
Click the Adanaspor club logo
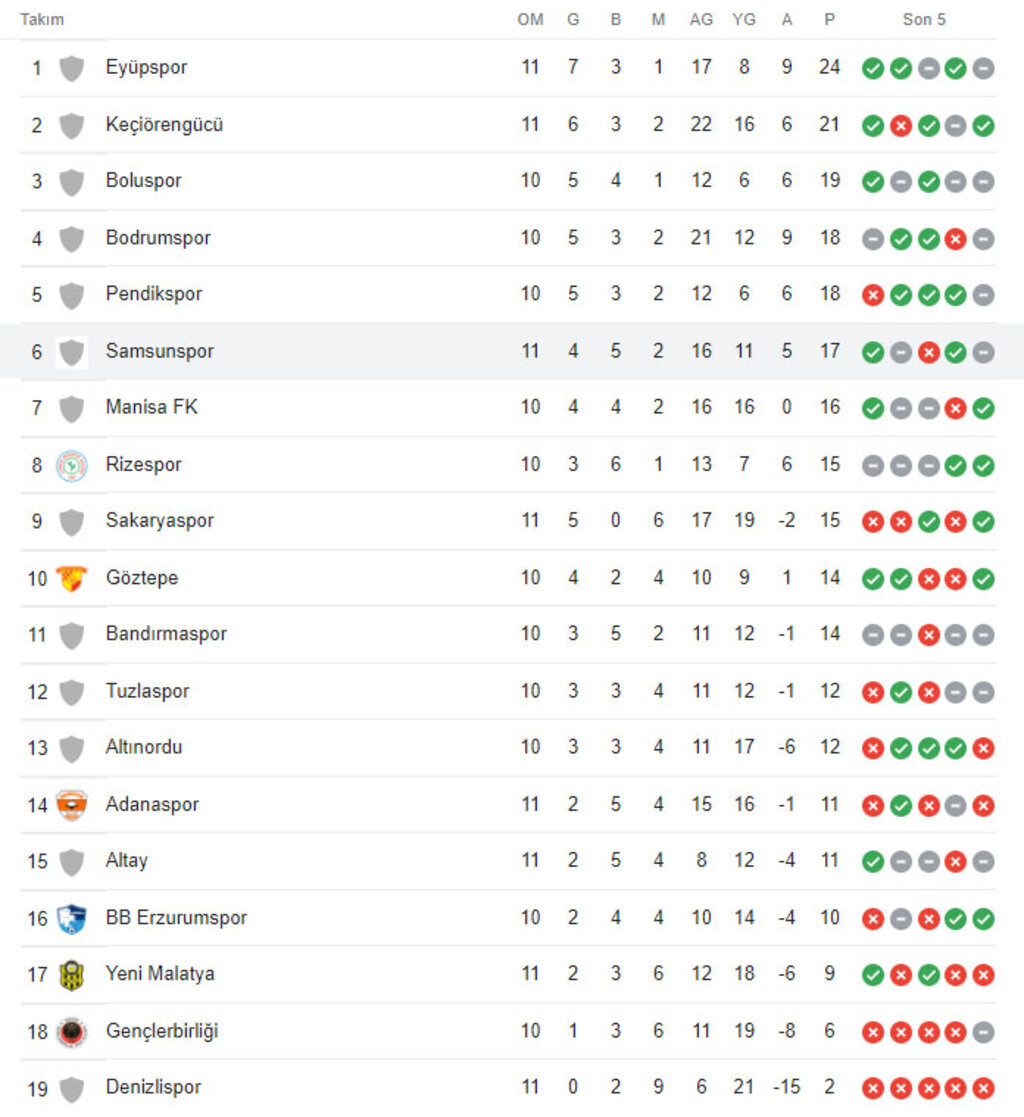[71, 805]
